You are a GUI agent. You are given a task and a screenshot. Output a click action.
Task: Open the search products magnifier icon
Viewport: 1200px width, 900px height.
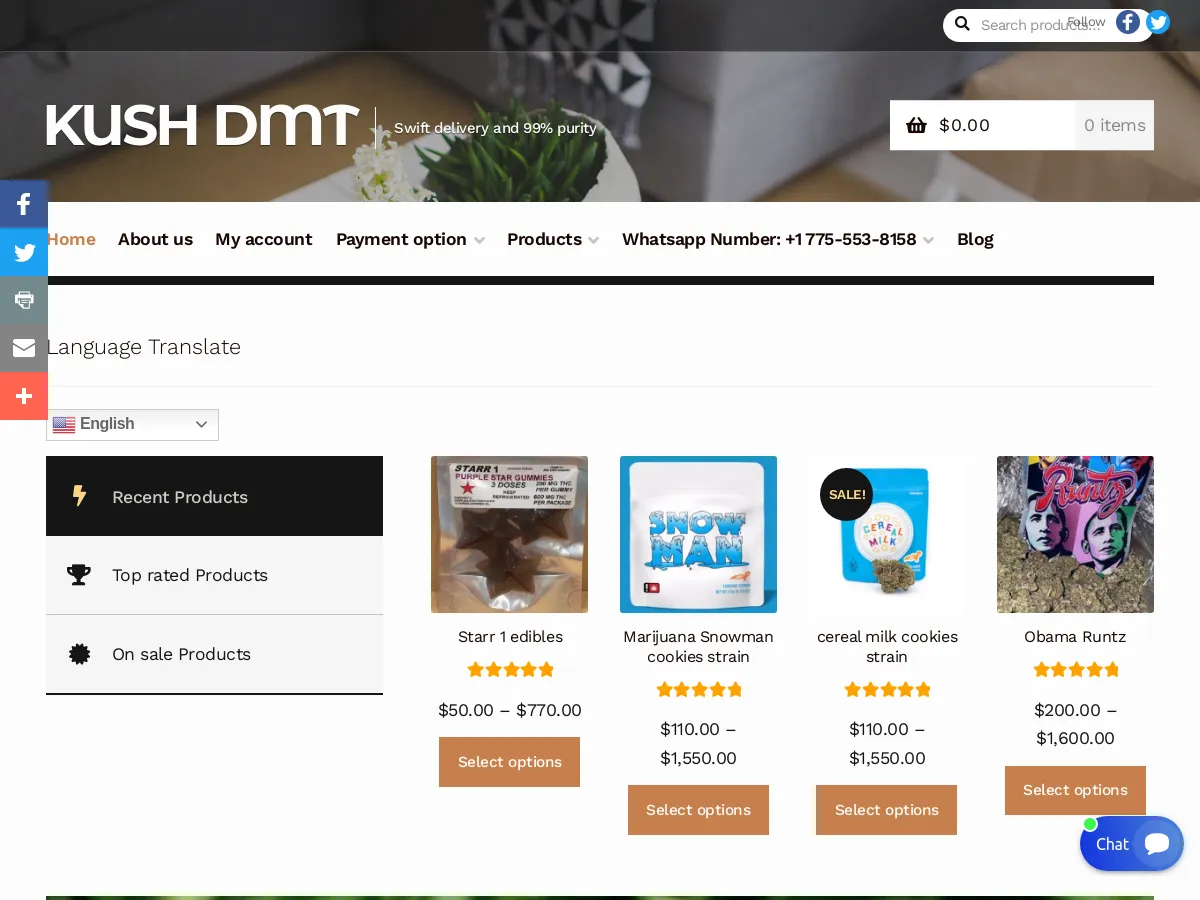962,23
